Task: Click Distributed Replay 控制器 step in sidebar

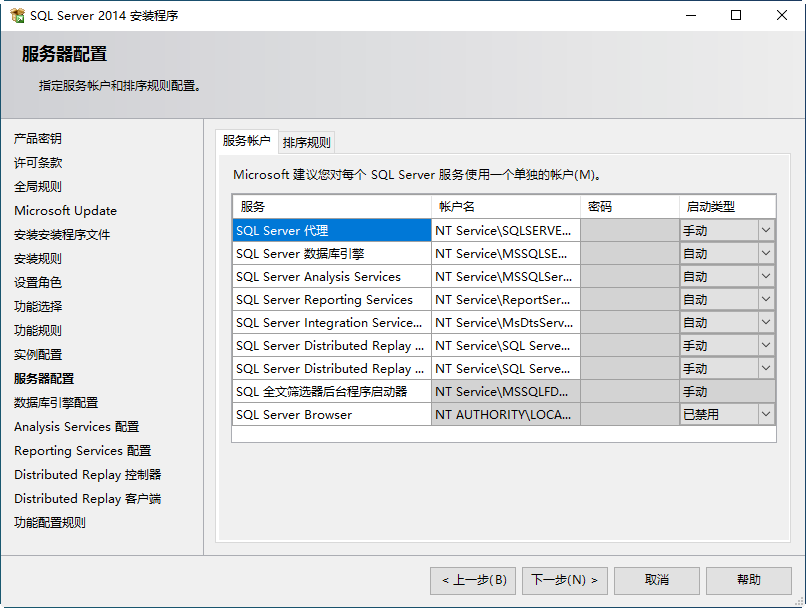Action: pyautogui.click(x=87, y=474)
